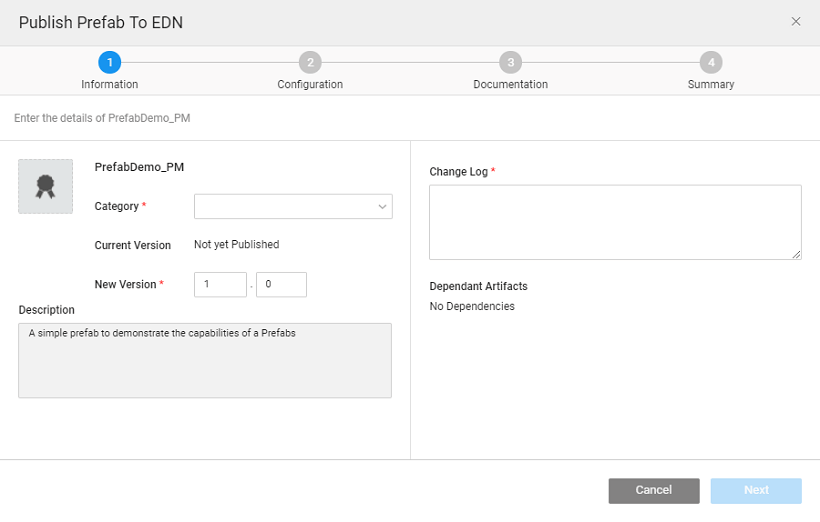Open the Category dropdown chevron
This screenshot has height=522, width=820.
point(382,207)
